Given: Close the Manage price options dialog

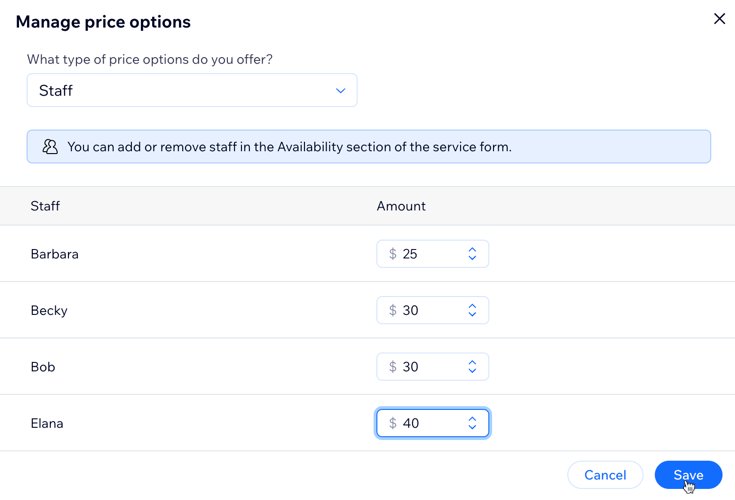Looking at the screenshot, I should pyautogui.click(x=719, y=19).
